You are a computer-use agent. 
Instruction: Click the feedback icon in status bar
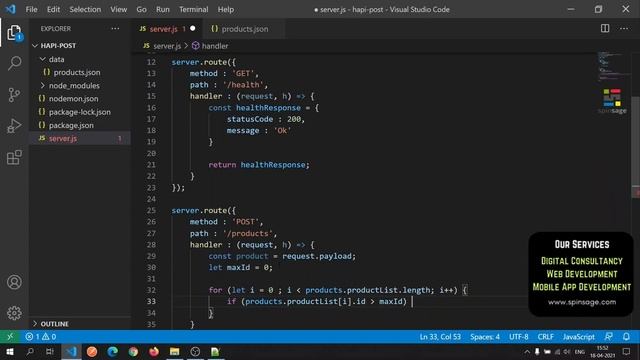click(609, 337)
